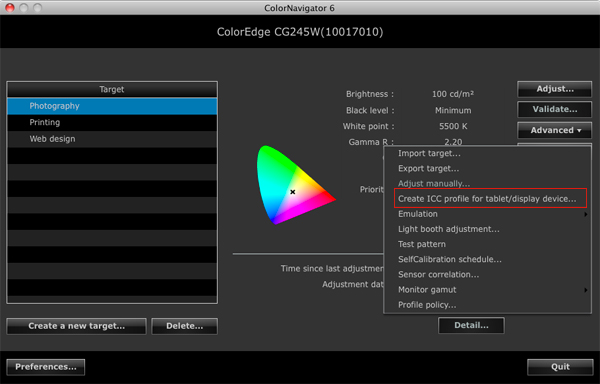Click the Minimum black level value
The image size is (600, 384).
pyautogui.click(x=453, y=111)
